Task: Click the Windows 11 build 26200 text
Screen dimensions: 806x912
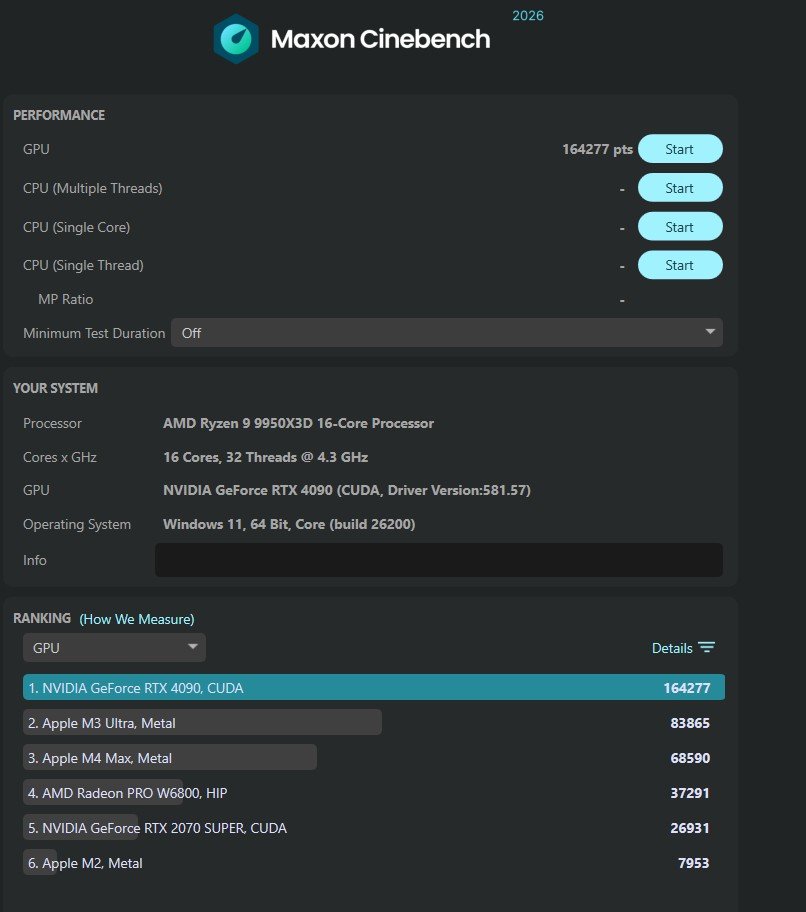Action: click(x=289, y=524)
